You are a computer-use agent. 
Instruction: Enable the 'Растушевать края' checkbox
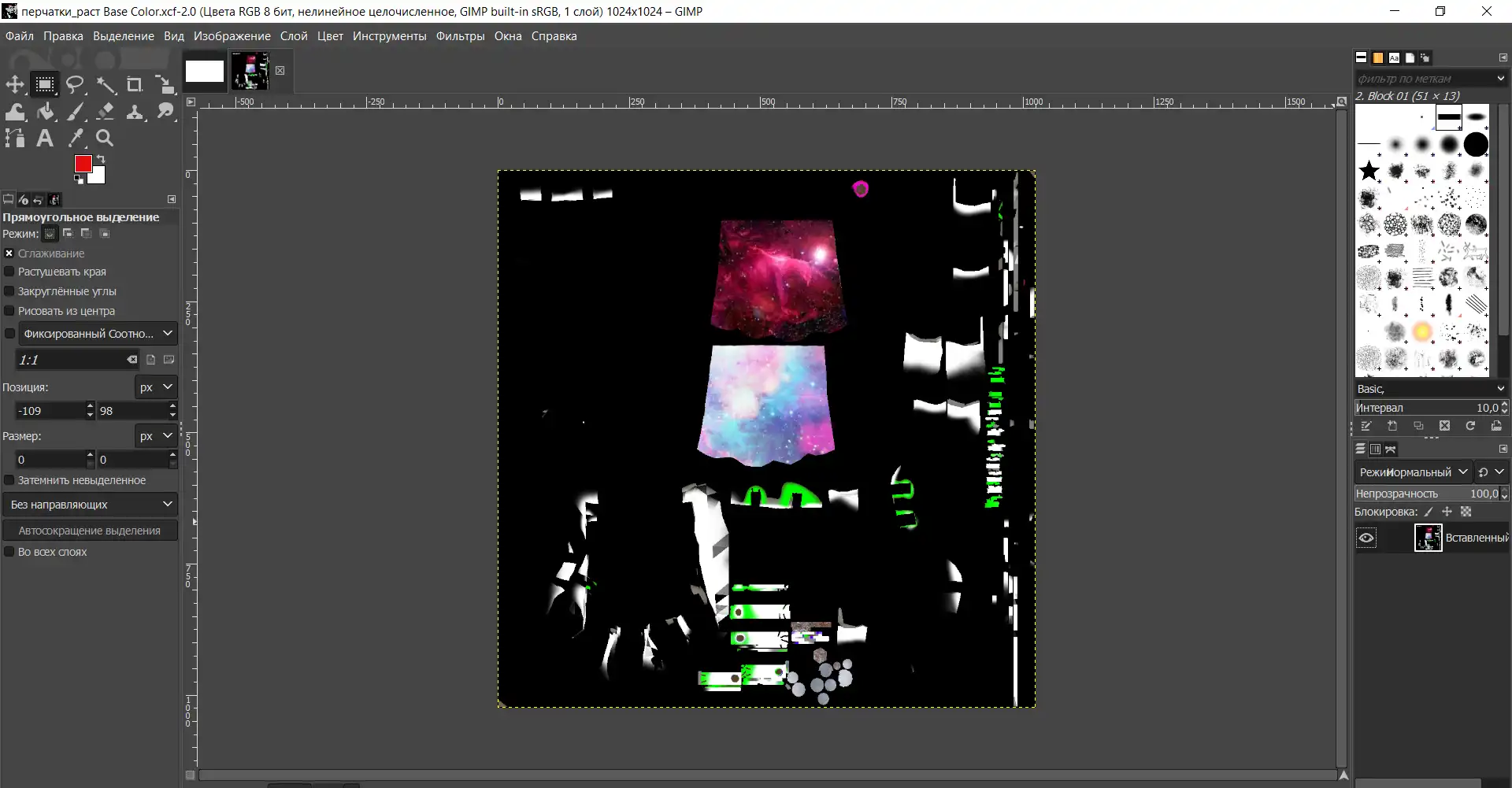pyautogui.click(x=9, y=272)
